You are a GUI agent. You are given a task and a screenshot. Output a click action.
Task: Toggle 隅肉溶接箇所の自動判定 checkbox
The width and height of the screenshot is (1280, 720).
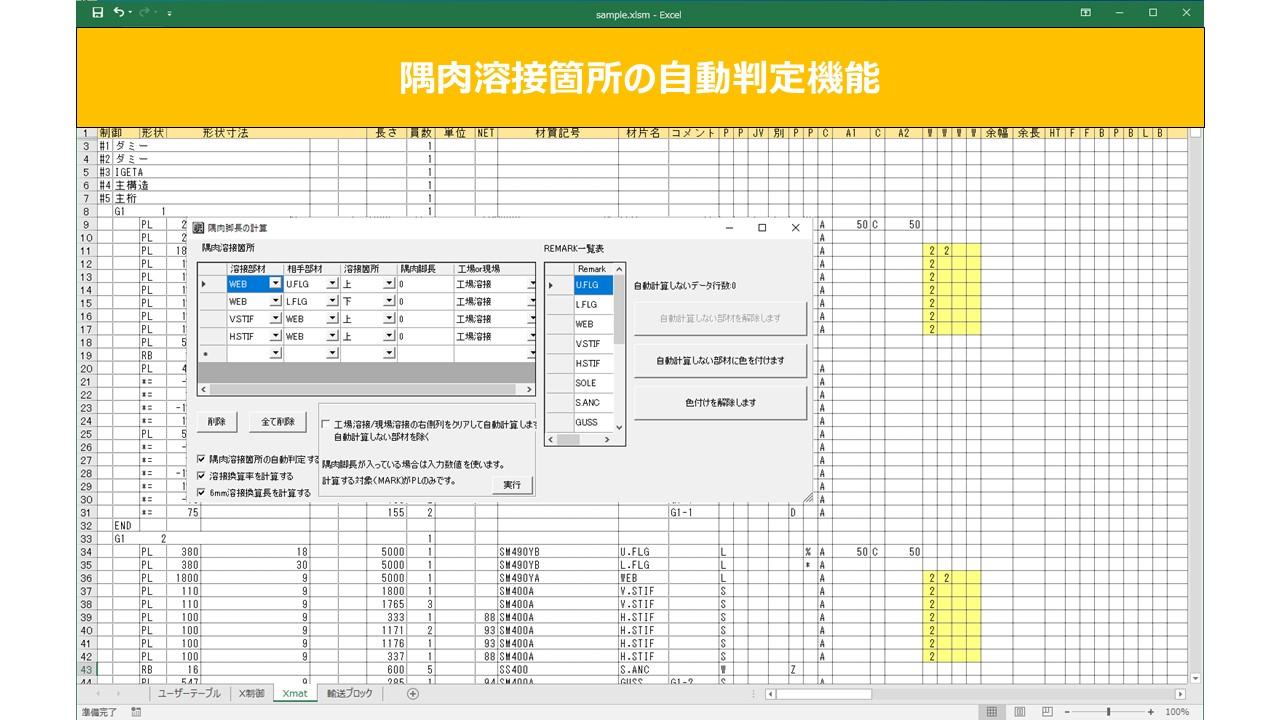pyautogui.click(x=202, y=459)
